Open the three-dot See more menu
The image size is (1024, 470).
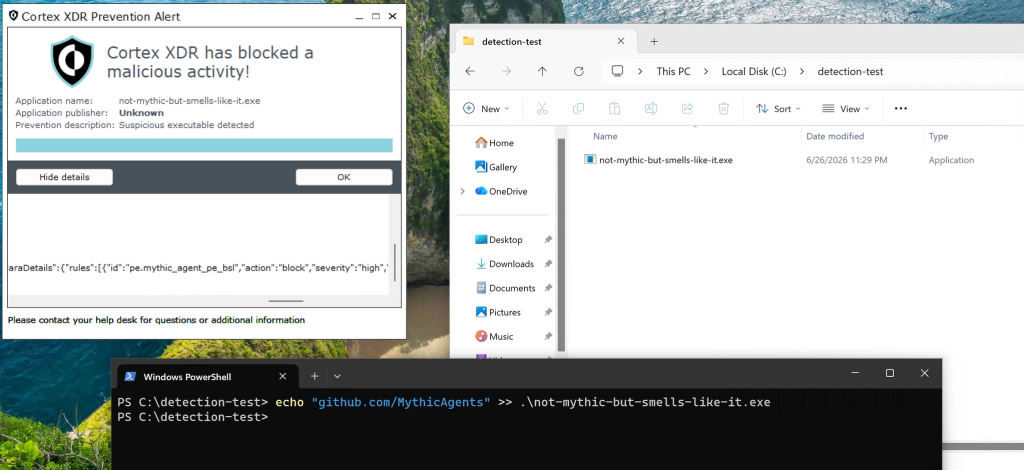(x=901, y=108)
